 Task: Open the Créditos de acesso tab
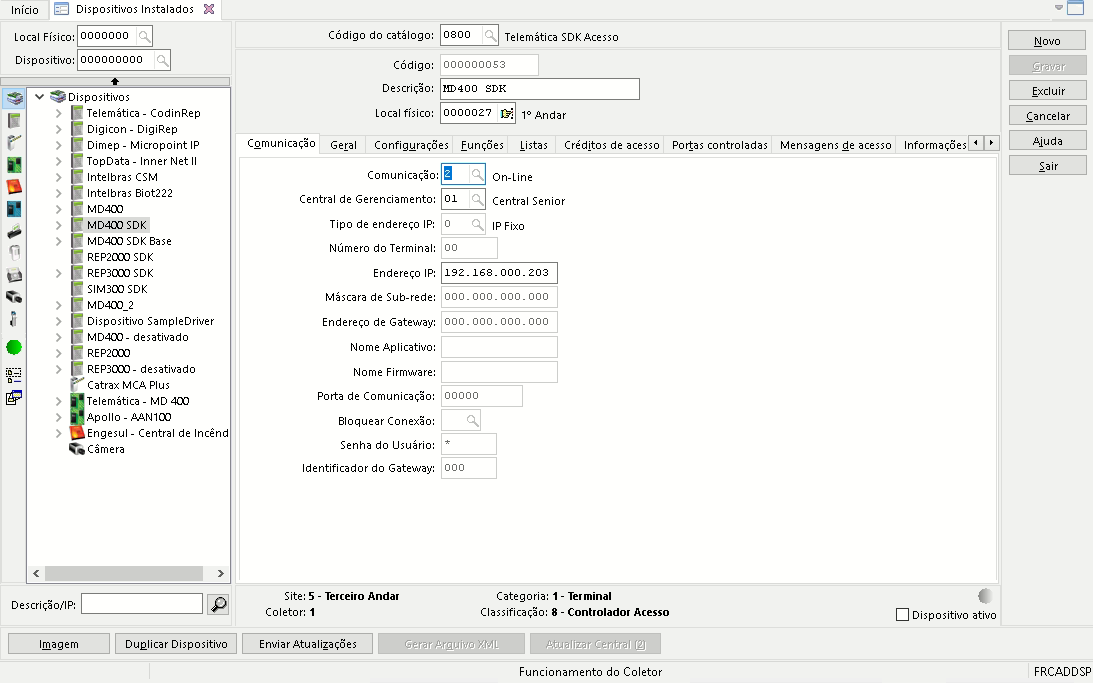pyautogui.click(x=611, y=145)
